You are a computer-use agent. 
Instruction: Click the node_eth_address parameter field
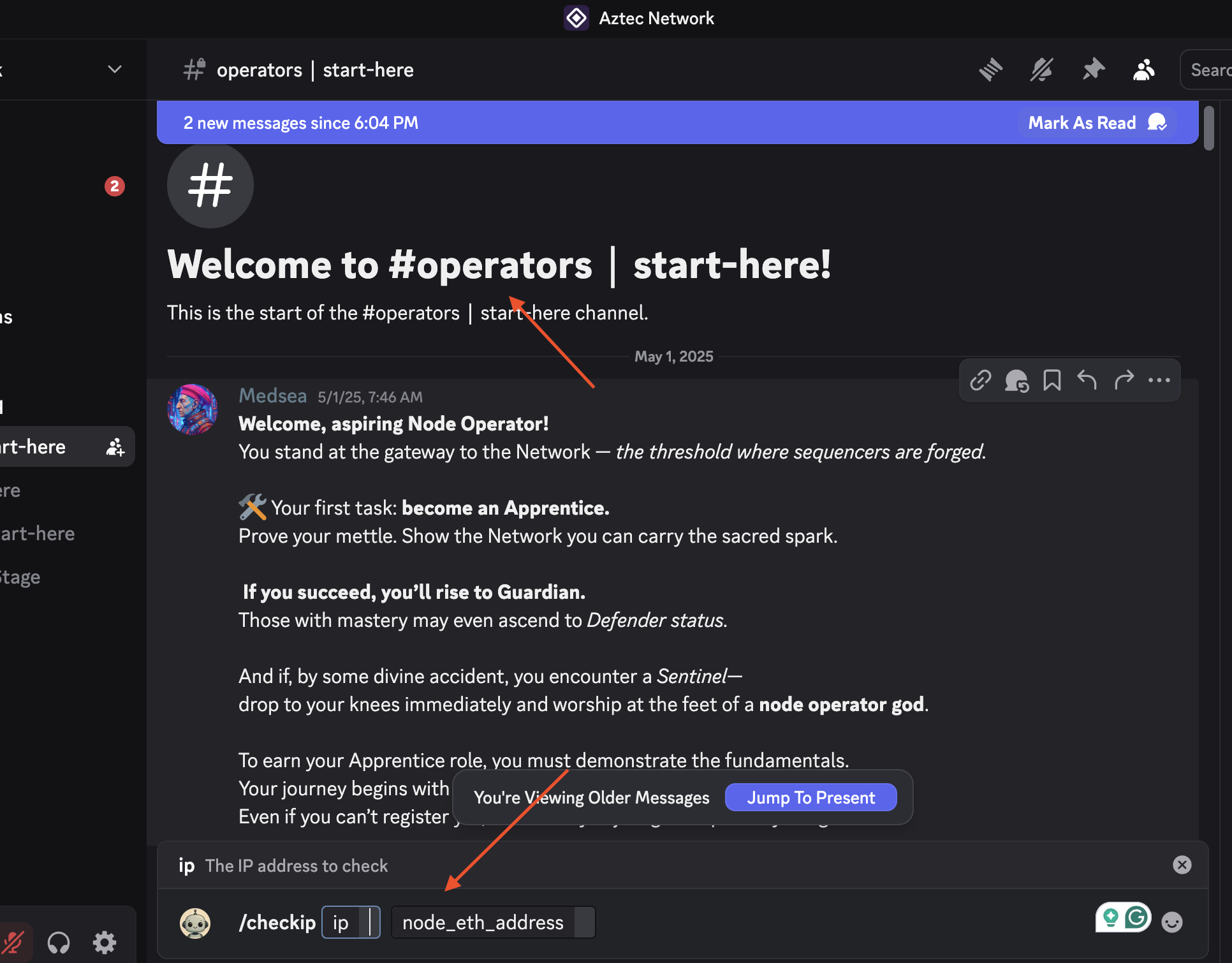click(x=493, y=922)
